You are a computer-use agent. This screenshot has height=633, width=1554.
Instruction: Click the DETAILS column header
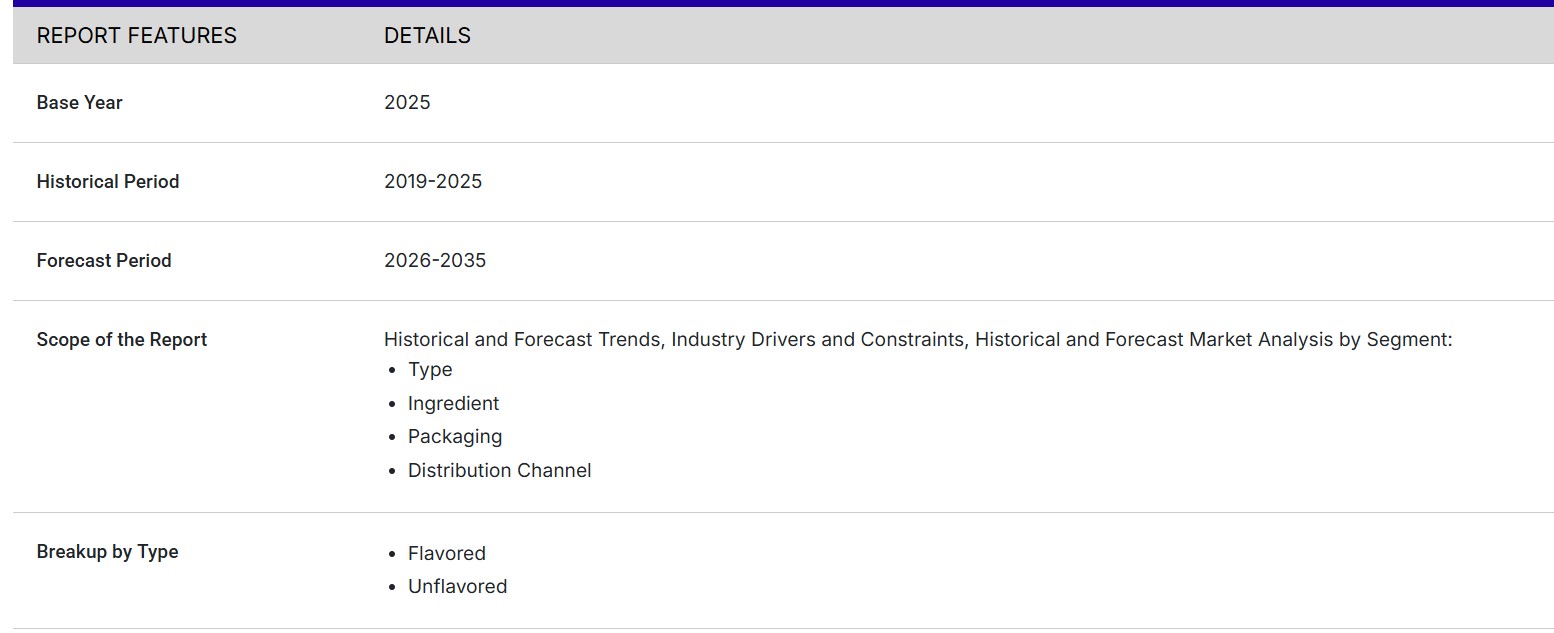click(x=427, y=36)
